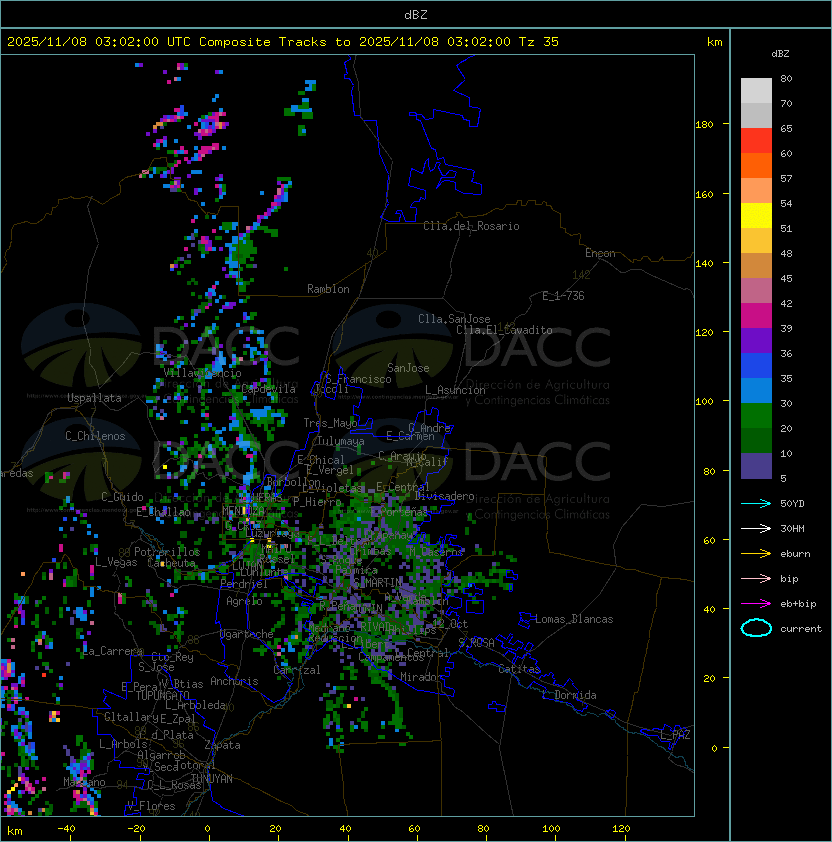
Task: Pick the tan 45-48 dBZ swatch
Action: pyautogui.click(x=756, y=265)
